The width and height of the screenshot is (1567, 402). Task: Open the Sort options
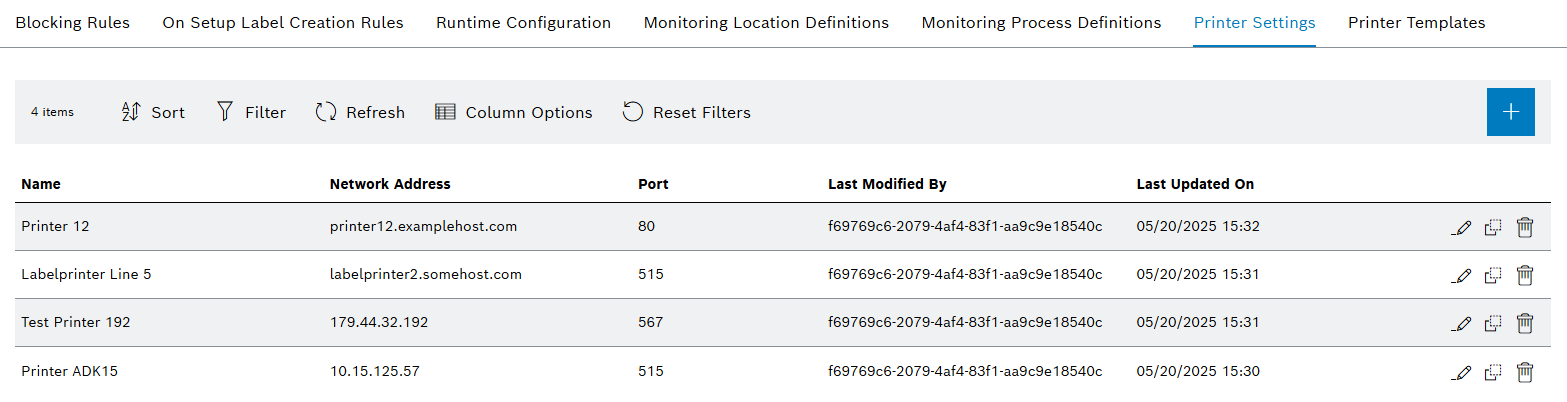153,112
